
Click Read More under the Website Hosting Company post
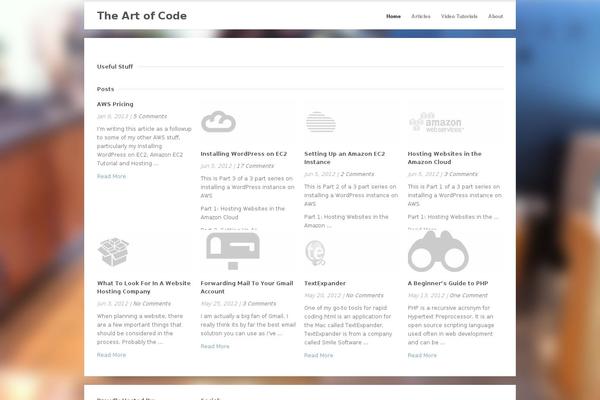(111, 355)
